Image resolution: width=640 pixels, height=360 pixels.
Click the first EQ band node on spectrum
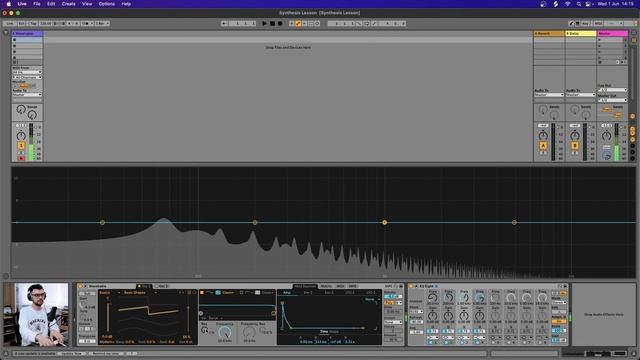click(x=102, y=222)
